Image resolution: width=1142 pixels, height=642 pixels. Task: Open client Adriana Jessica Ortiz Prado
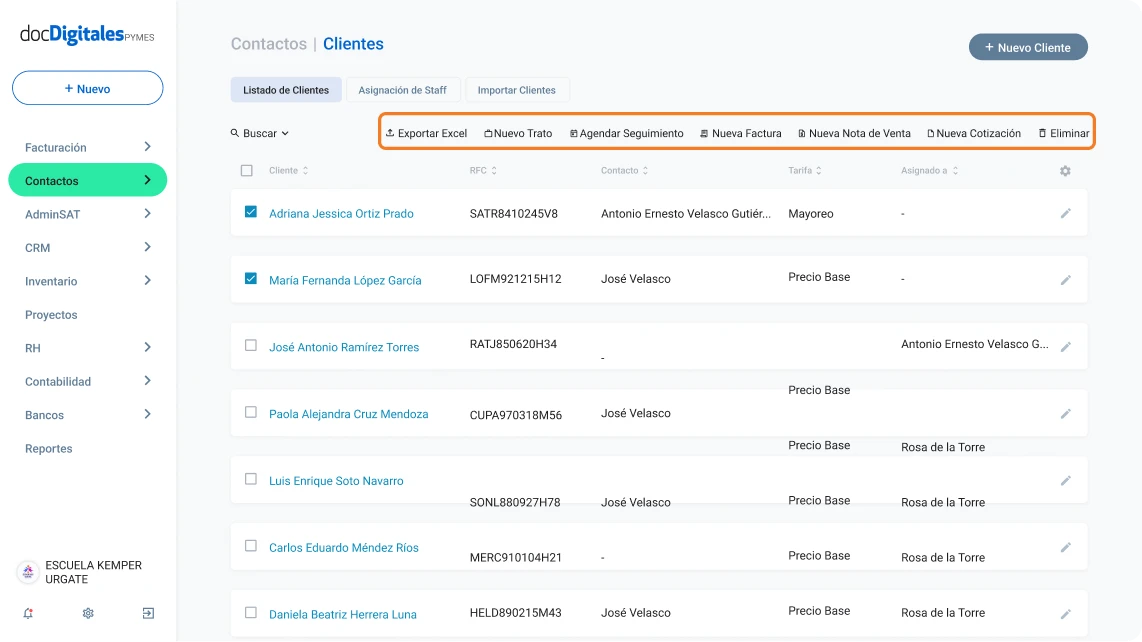pos(341,214)
